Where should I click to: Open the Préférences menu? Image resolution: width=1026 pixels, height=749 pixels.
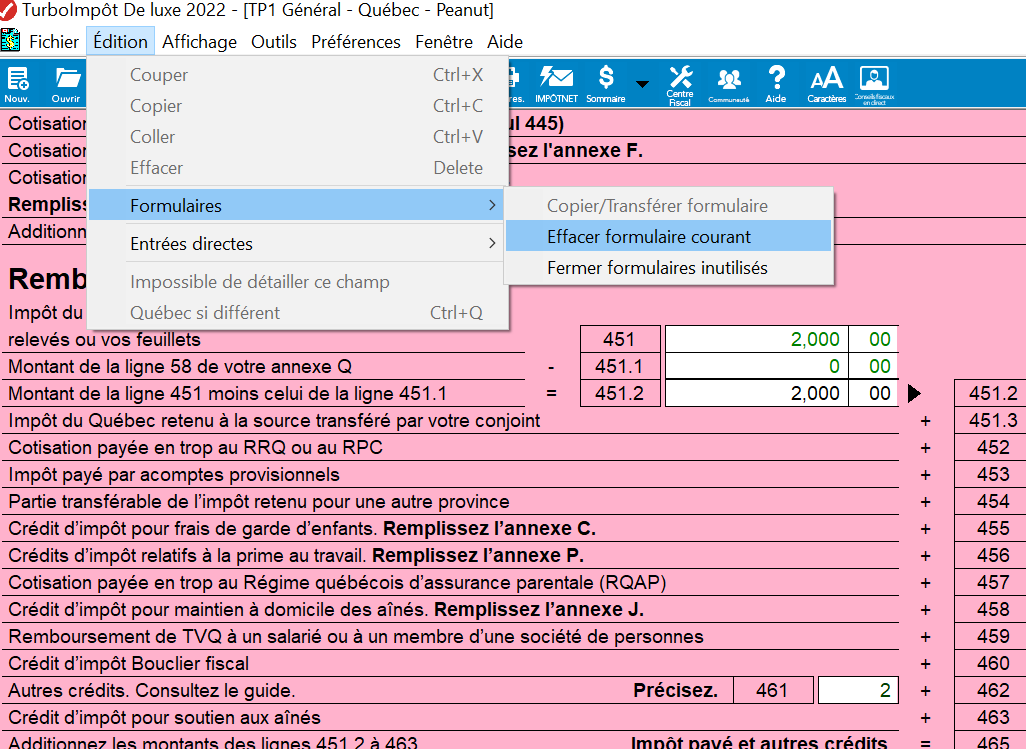tap(355, 42)
